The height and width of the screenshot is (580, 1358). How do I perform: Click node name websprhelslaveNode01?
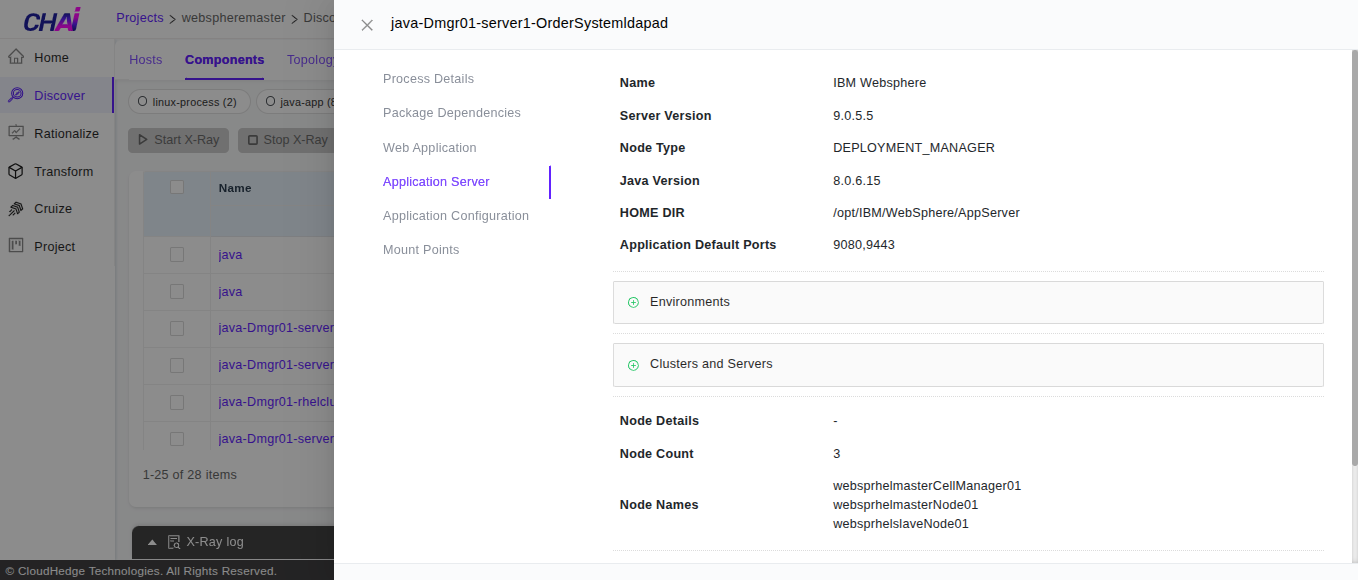(x=901, y=524)
